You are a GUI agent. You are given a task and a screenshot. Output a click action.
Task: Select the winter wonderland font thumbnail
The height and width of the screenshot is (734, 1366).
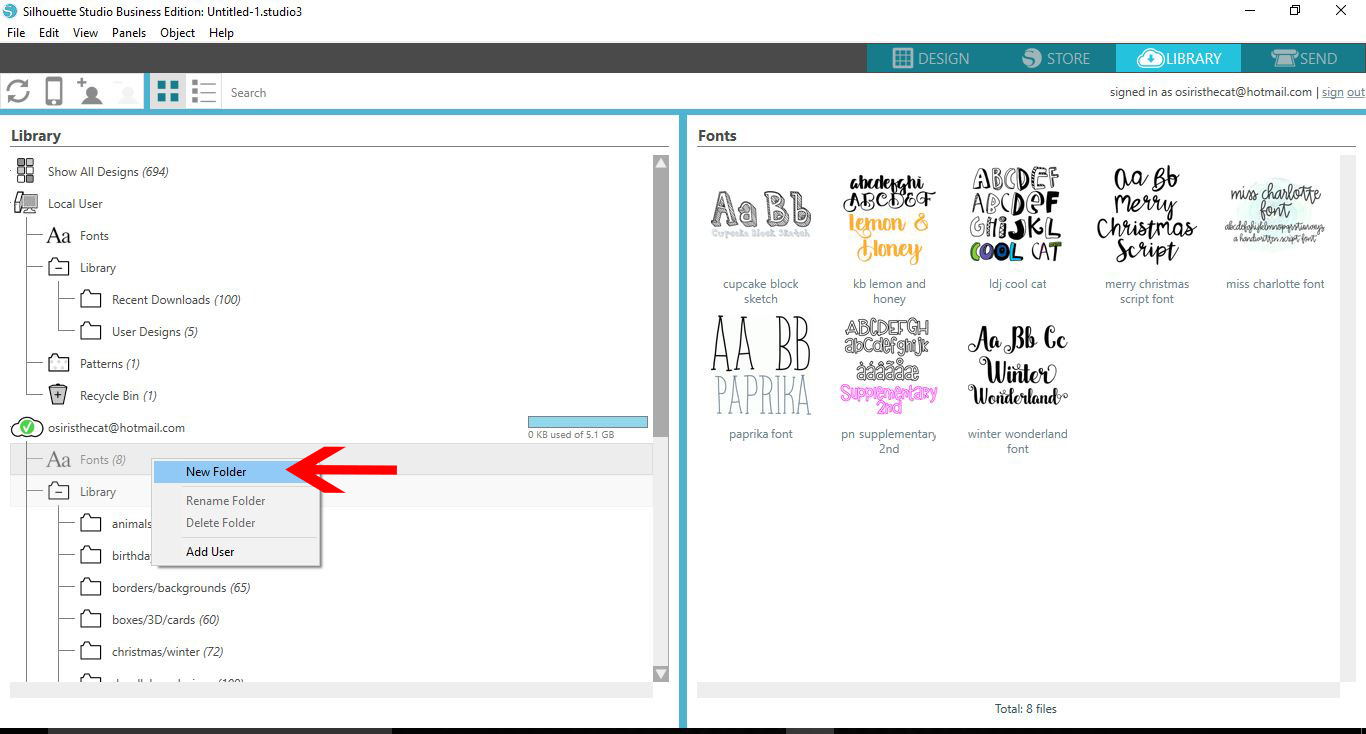pos(1017,365)
